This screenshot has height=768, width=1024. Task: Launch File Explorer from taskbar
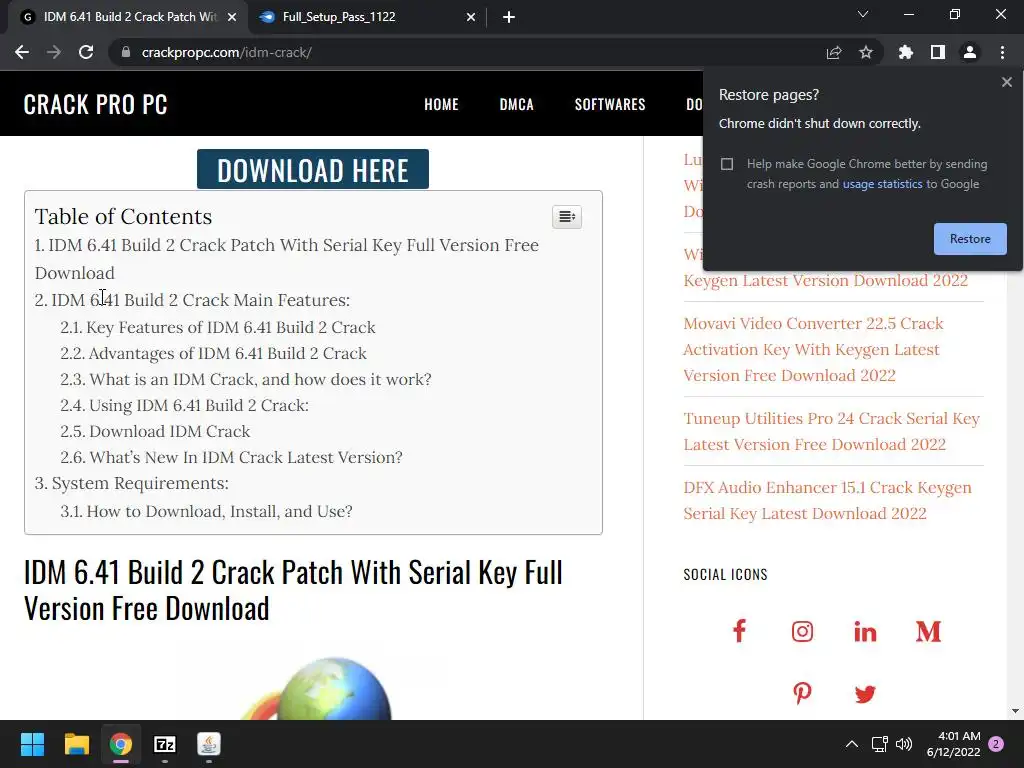coord(76,744)
